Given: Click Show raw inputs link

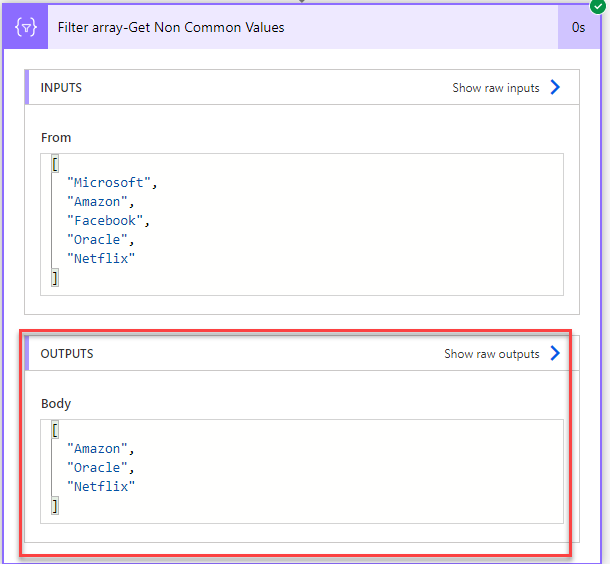Looking at the screenshot, I should click(x=495, y=88).
